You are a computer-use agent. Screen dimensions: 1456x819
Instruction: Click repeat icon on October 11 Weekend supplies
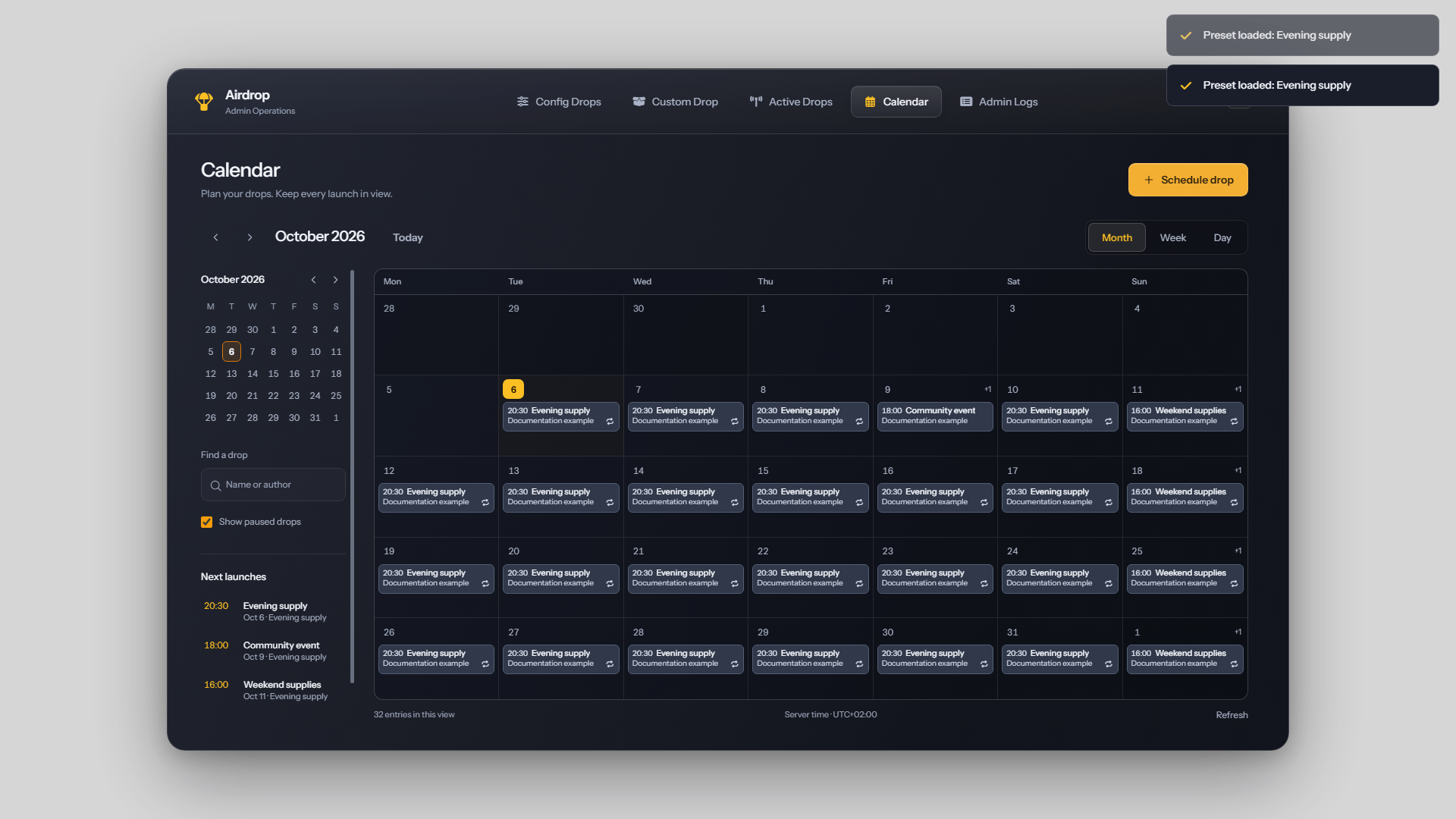(1234, 422)
